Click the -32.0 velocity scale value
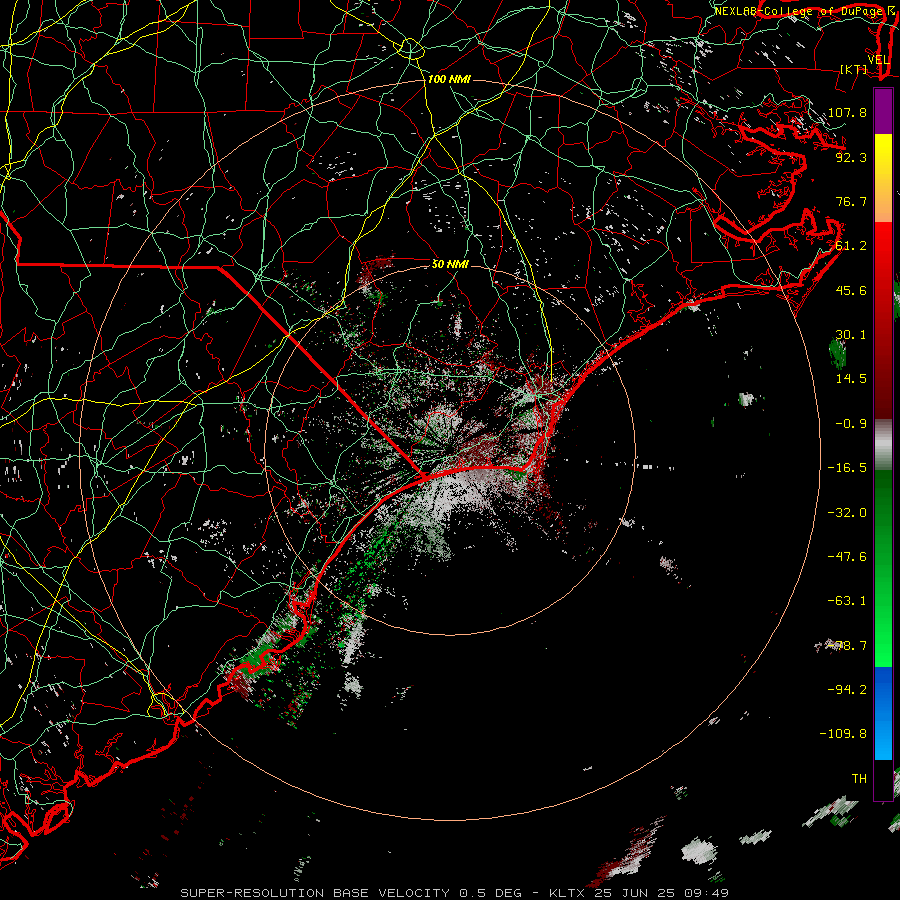 [x=847, y=513]
